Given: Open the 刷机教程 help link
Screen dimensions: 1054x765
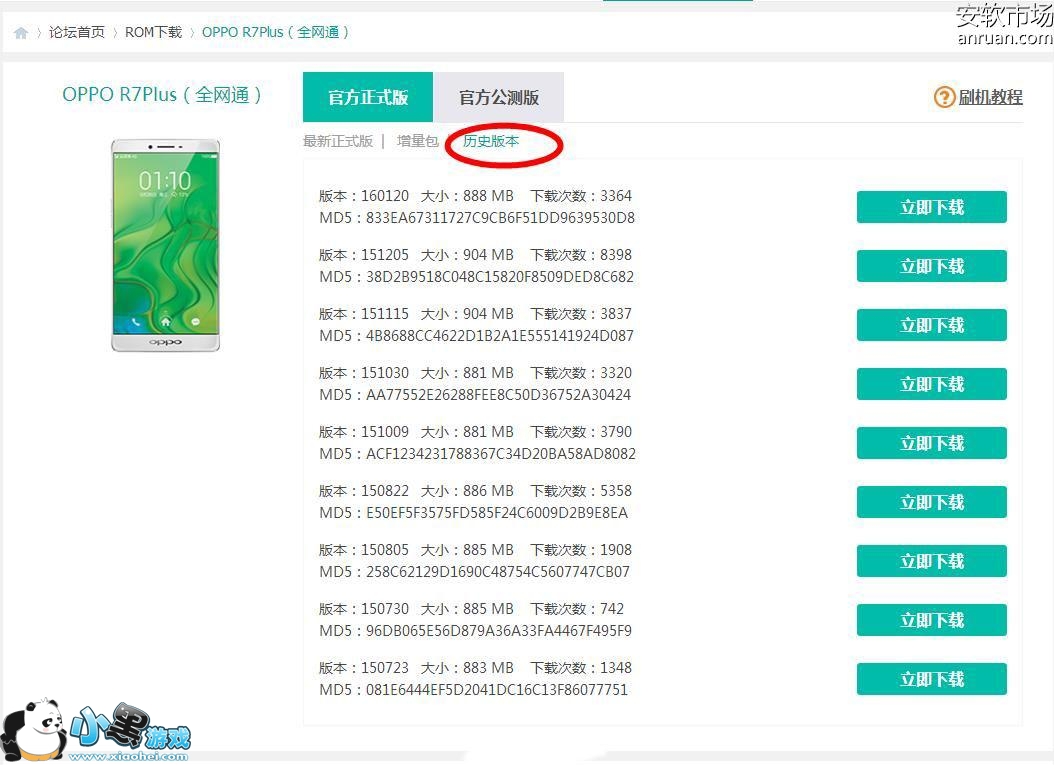Looking at the screenshot, I should [990, 97].
